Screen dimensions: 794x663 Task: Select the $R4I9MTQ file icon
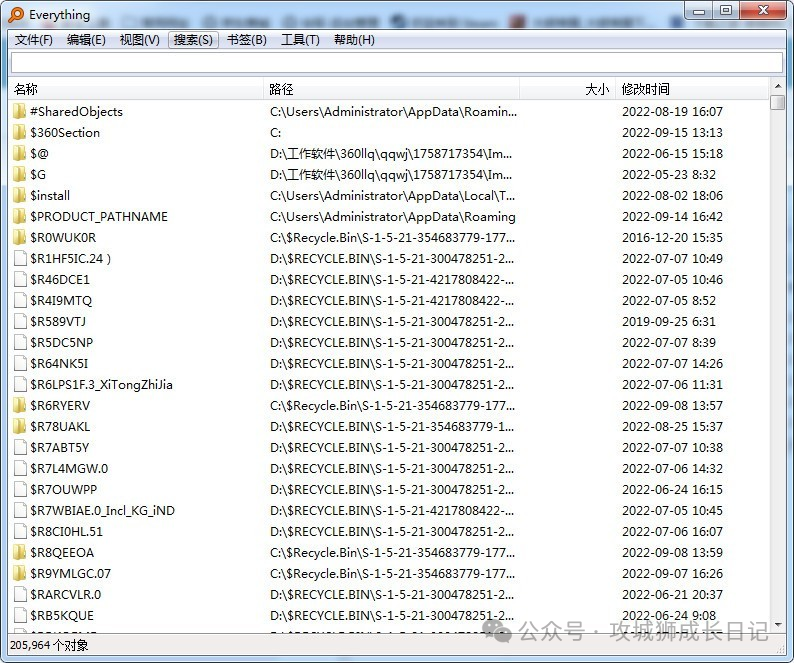coord(20,301)
